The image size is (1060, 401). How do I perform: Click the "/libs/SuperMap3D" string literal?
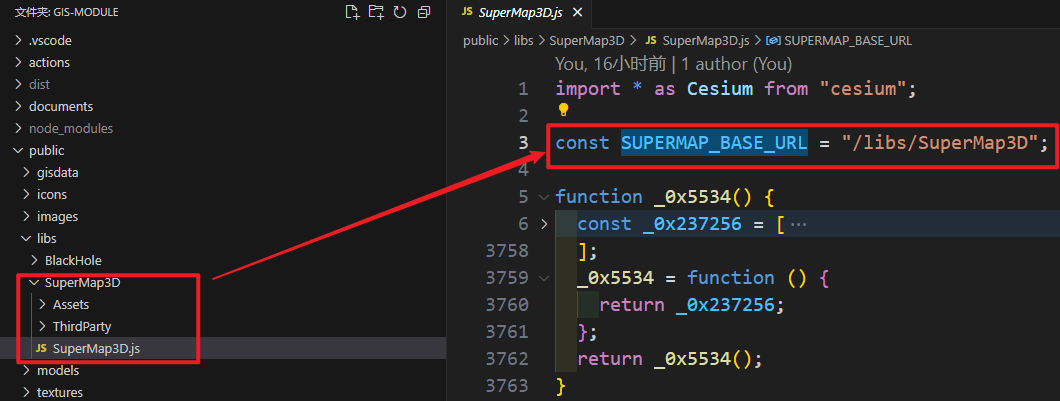(939, 143)
